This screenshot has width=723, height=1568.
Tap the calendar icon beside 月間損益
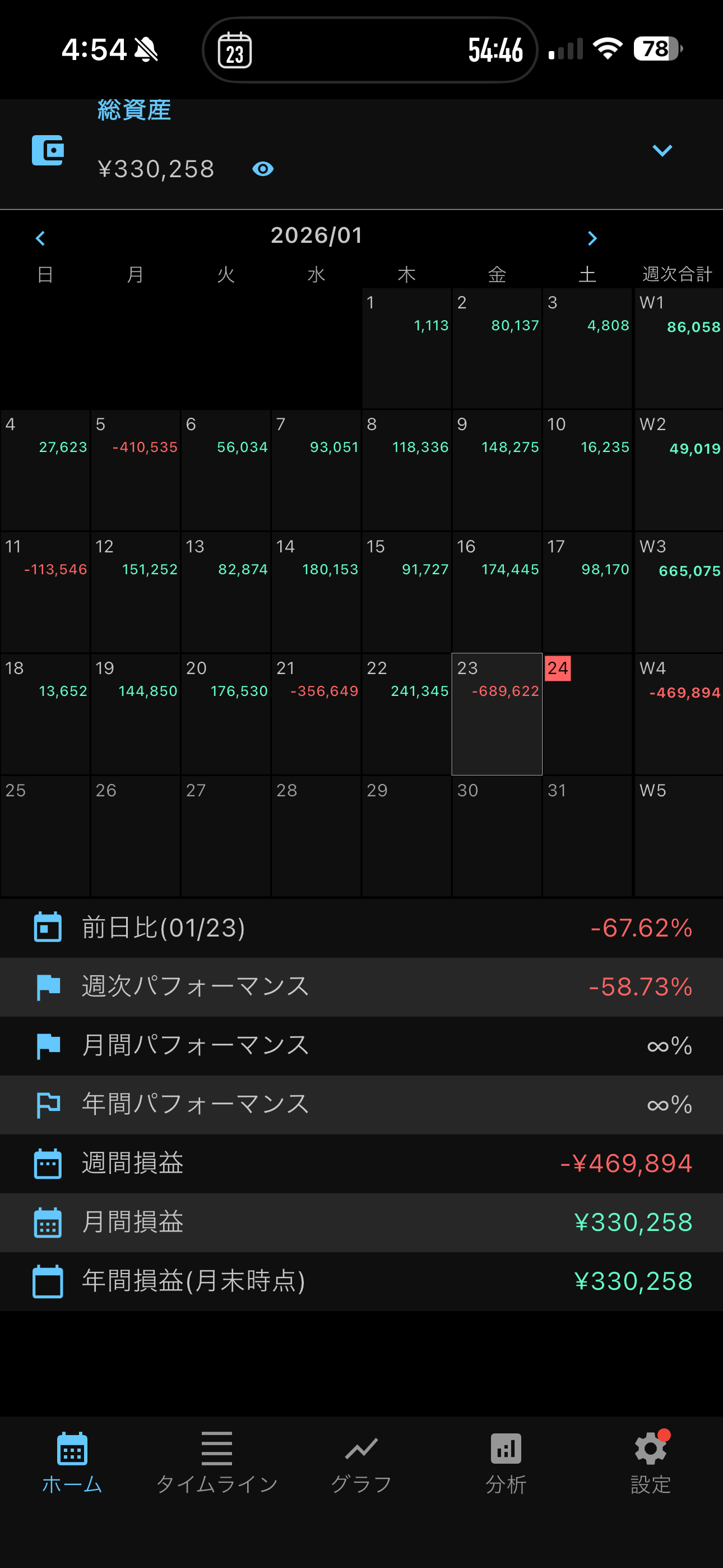pos(48,1221)
